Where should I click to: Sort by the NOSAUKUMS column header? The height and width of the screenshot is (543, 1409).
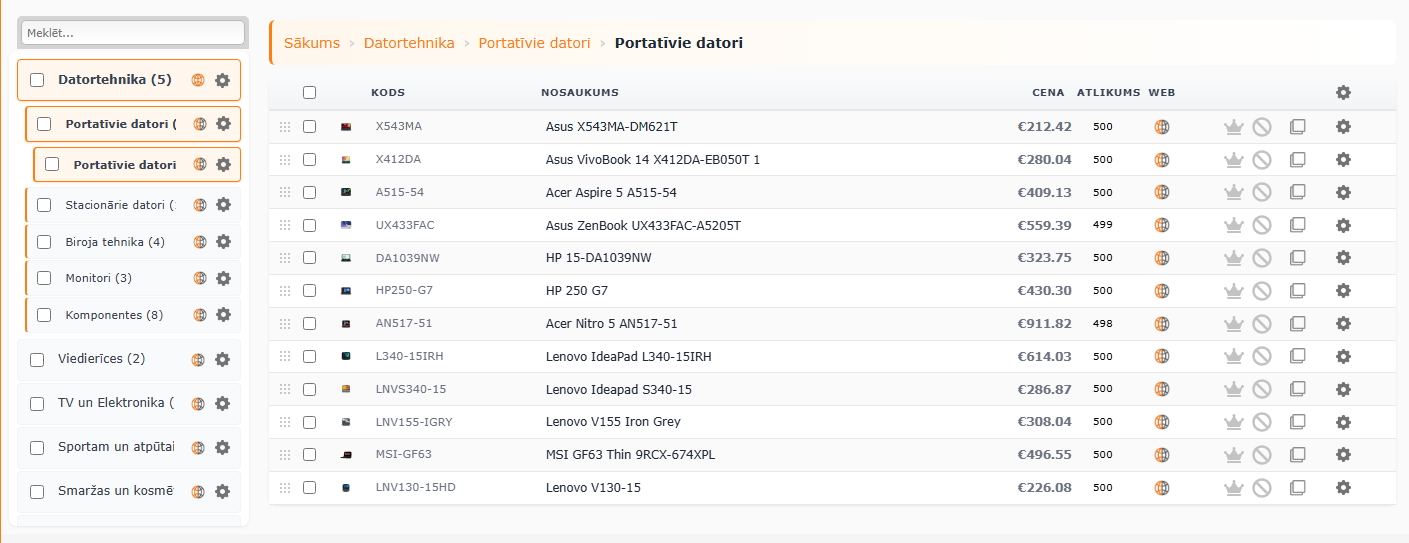(580, 93)
